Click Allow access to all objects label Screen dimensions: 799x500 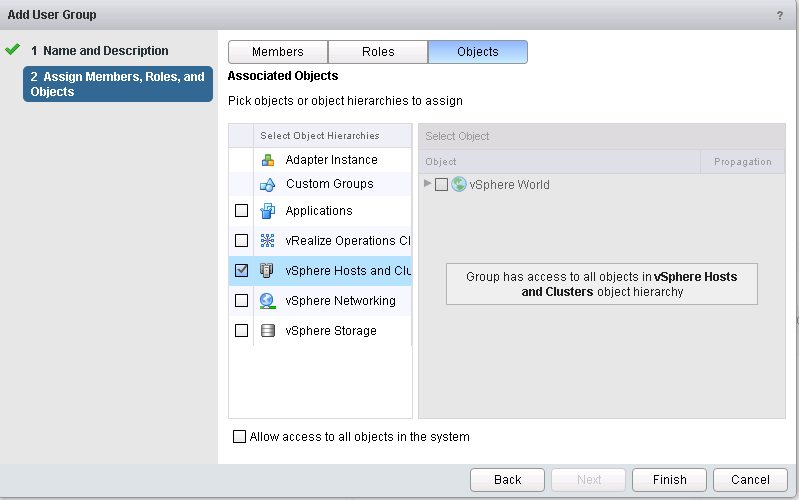click(x=360, y=437)
